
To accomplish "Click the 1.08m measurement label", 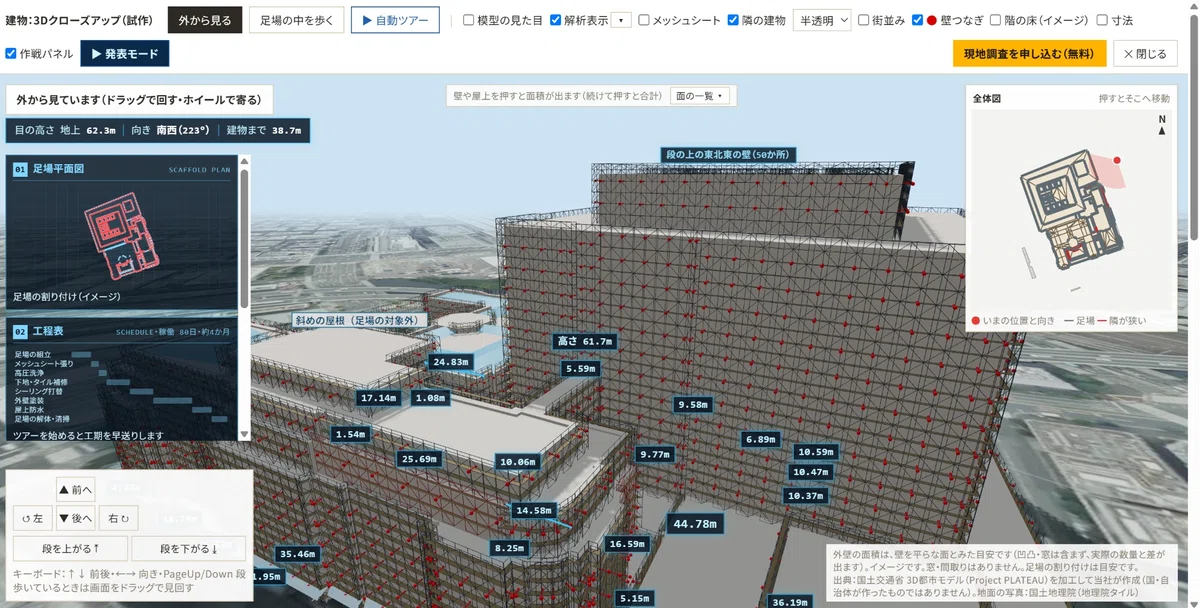I will click(x=430, y=398).
